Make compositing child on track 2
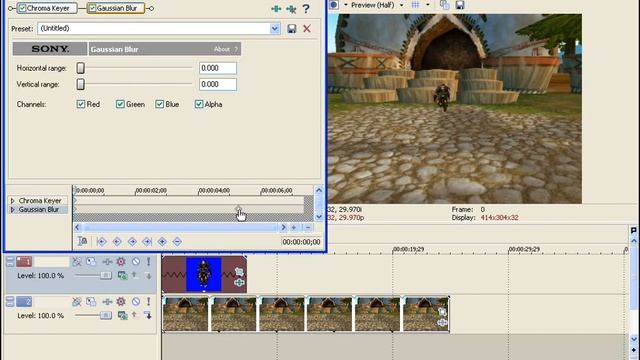The image size is (640, 360). pyautogui.click(x=148, y=315)
